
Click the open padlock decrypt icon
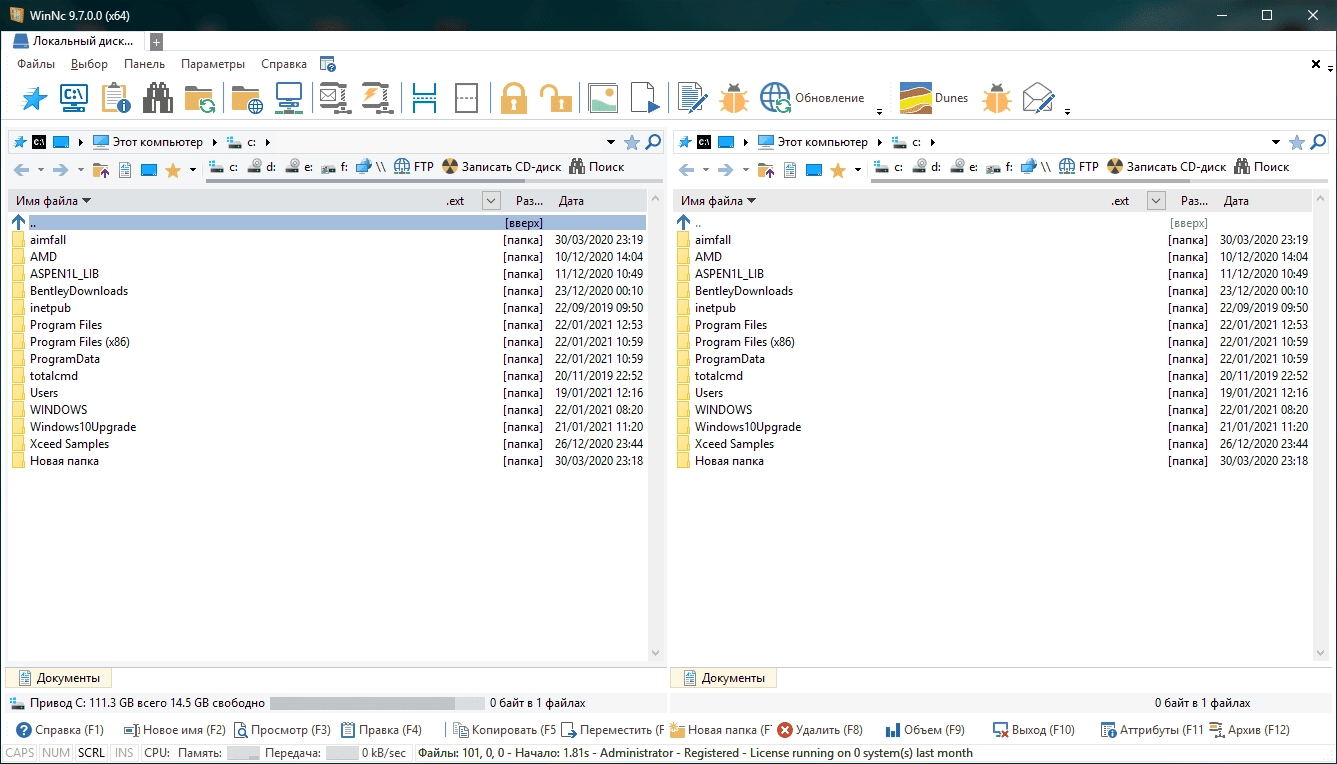click(x=555, y=98)
